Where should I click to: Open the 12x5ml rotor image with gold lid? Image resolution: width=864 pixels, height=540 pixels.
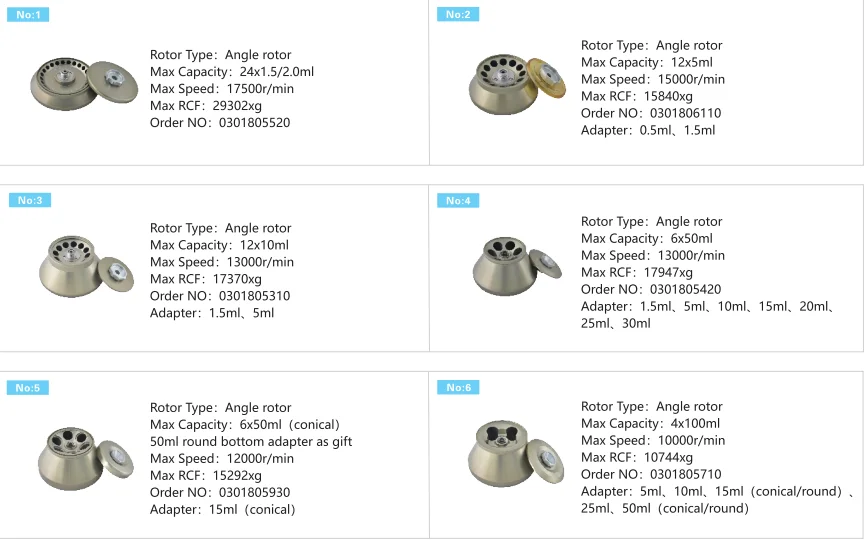click(511, 84)
